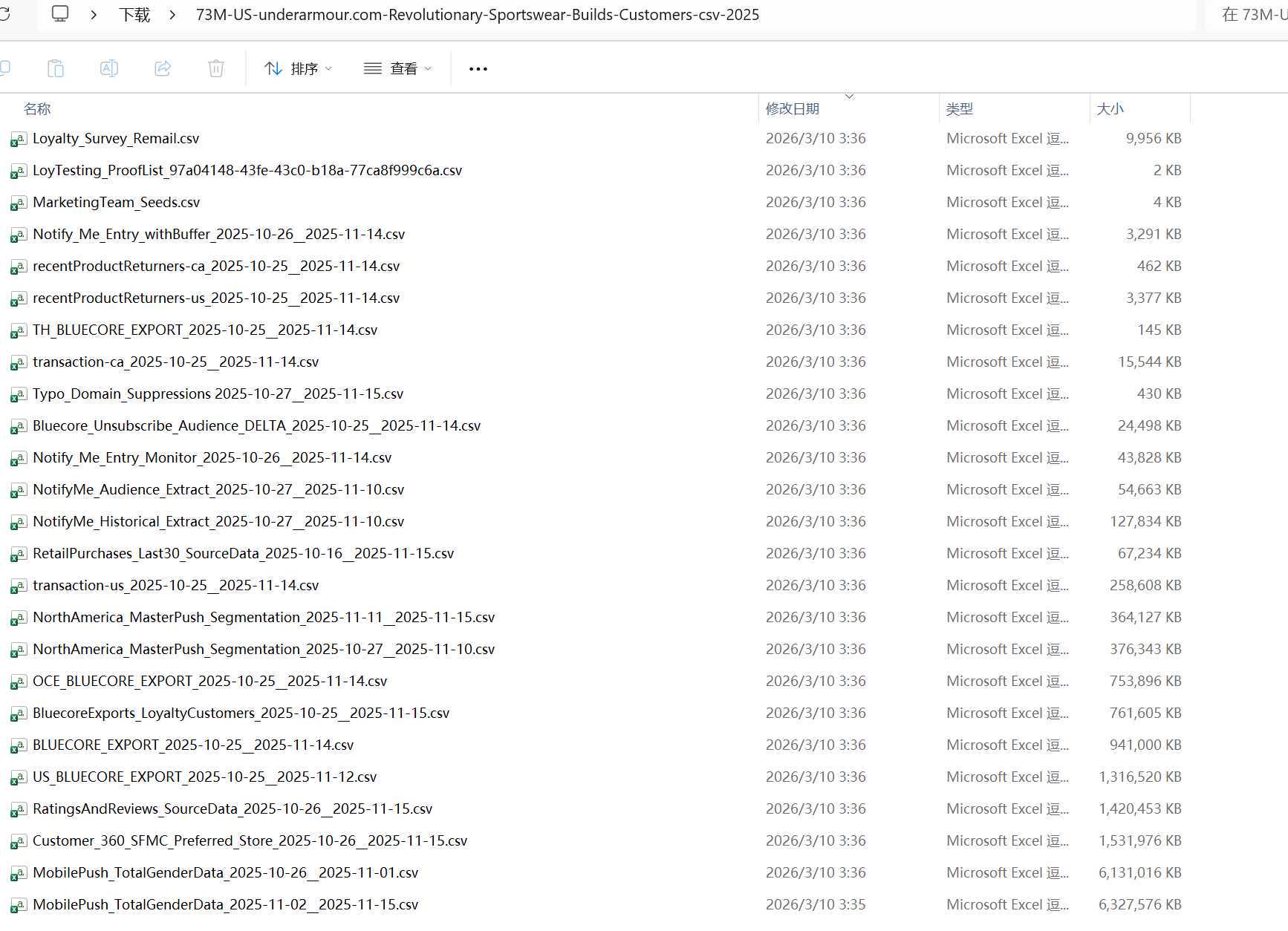Select recentProductReturners-us file name

[216, 298]
